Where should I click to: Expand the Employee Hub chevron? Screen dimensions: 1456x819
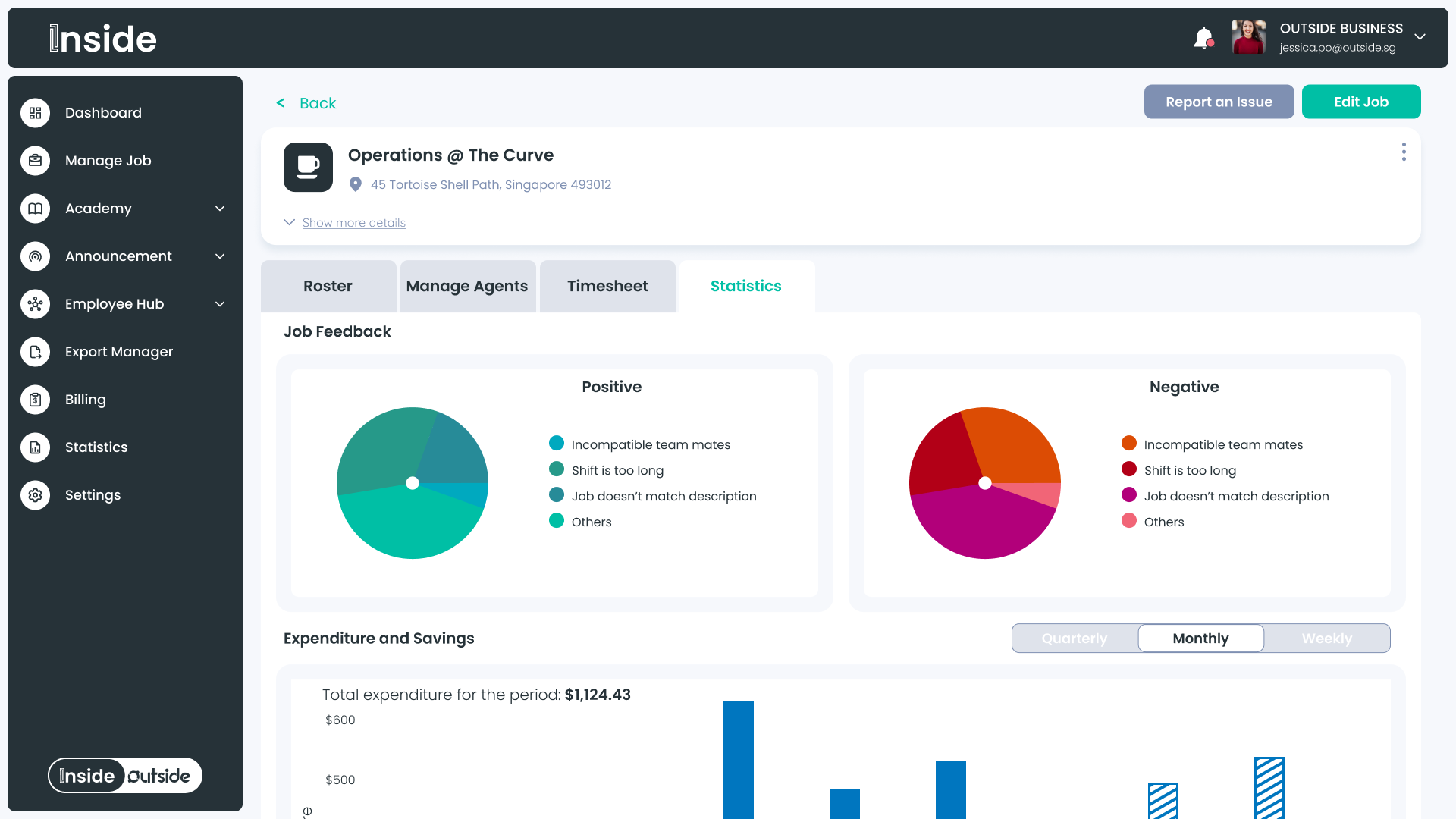coord(220,304)
